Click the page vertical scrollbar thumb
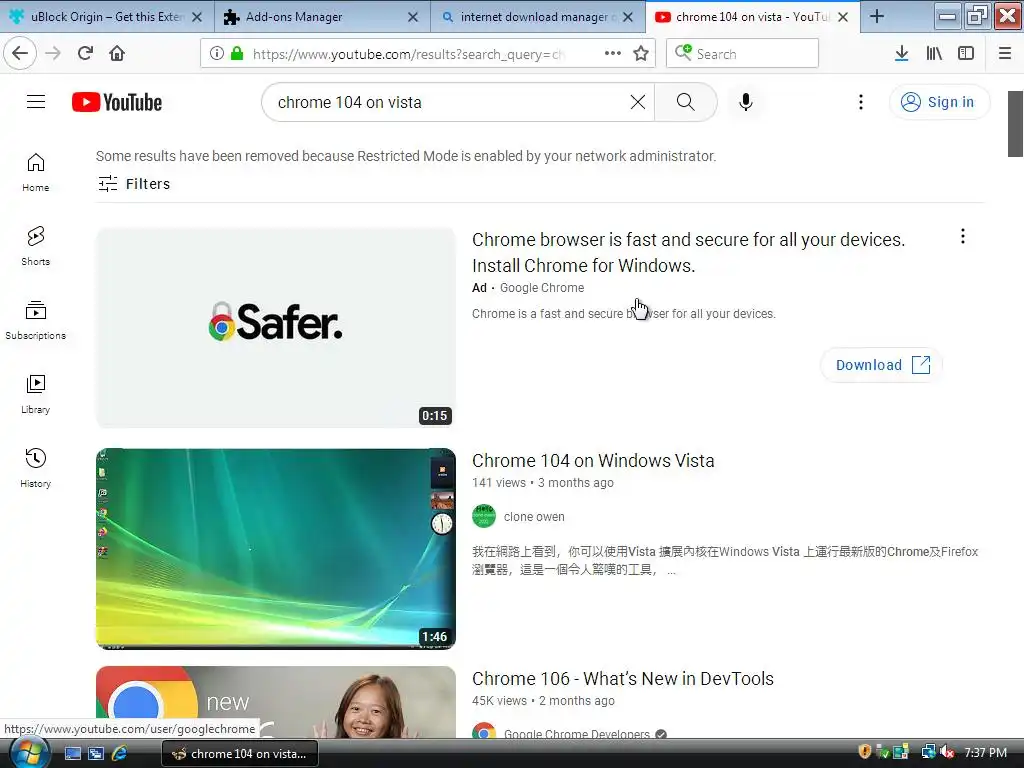The width and height of the screenshot is (1024, 768). [x=1015, y=124]
